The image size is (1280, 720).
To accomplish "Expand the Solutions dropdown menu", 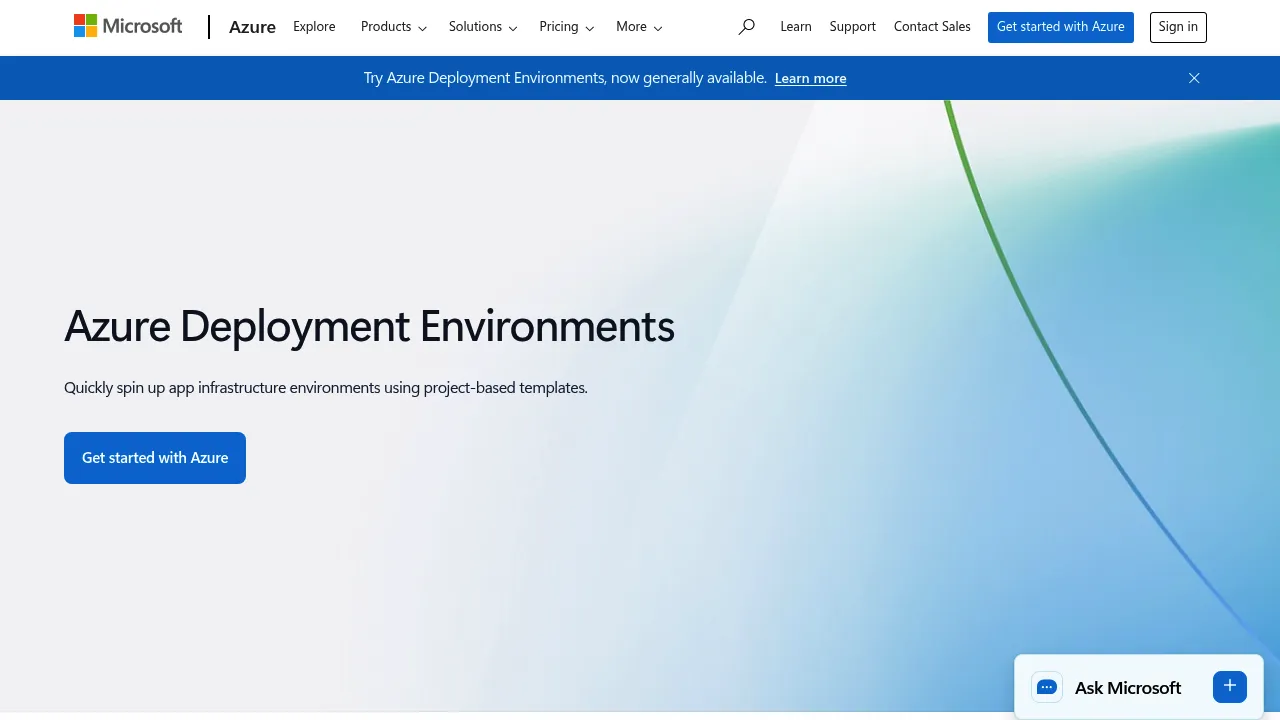I will click(x=483, y=27).
